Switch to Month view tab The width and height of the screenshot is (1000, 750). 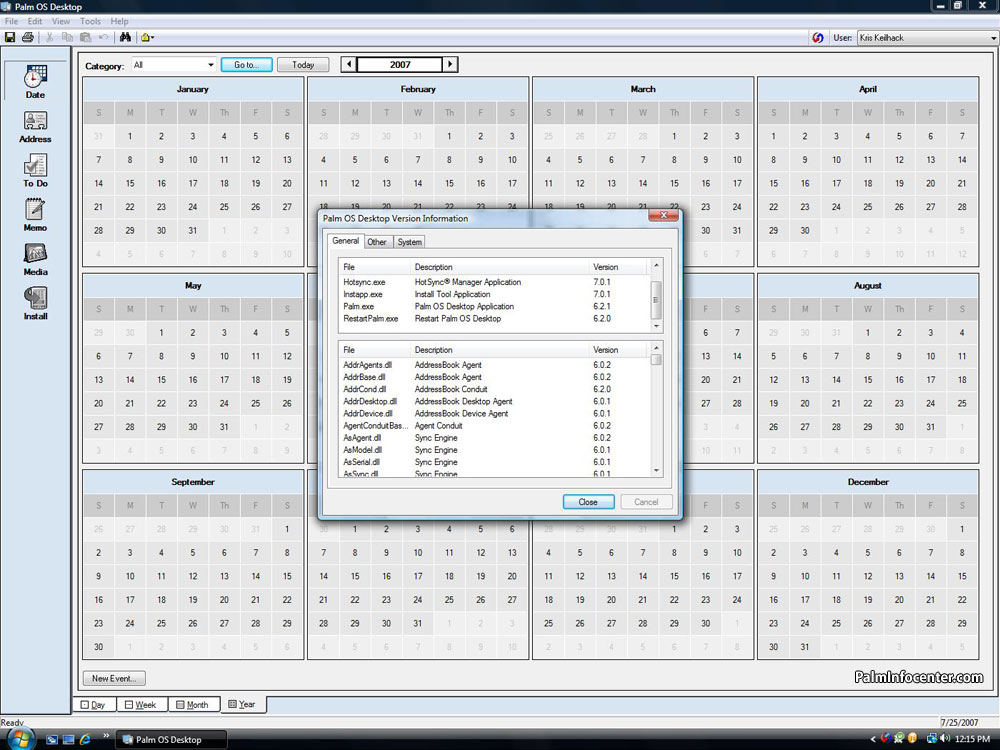coord(193,705)
